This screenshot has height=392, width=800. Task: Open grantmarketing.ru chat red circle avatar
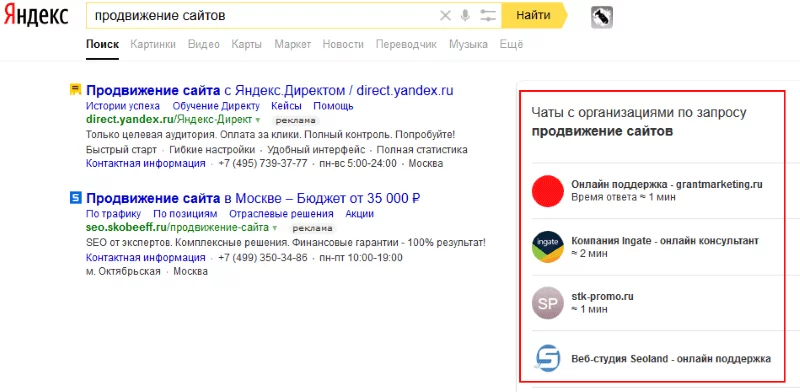(547, 191)
